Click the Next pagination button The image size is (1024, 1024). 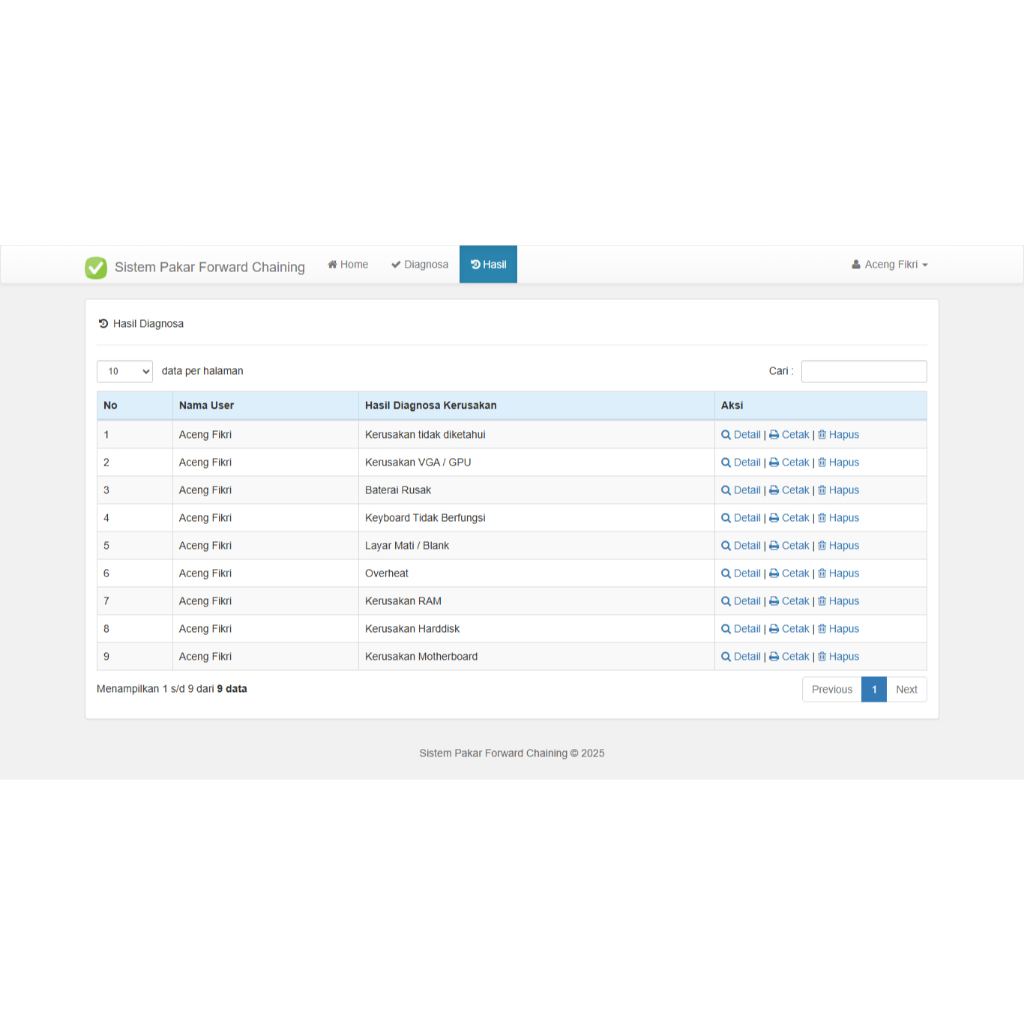906,690
